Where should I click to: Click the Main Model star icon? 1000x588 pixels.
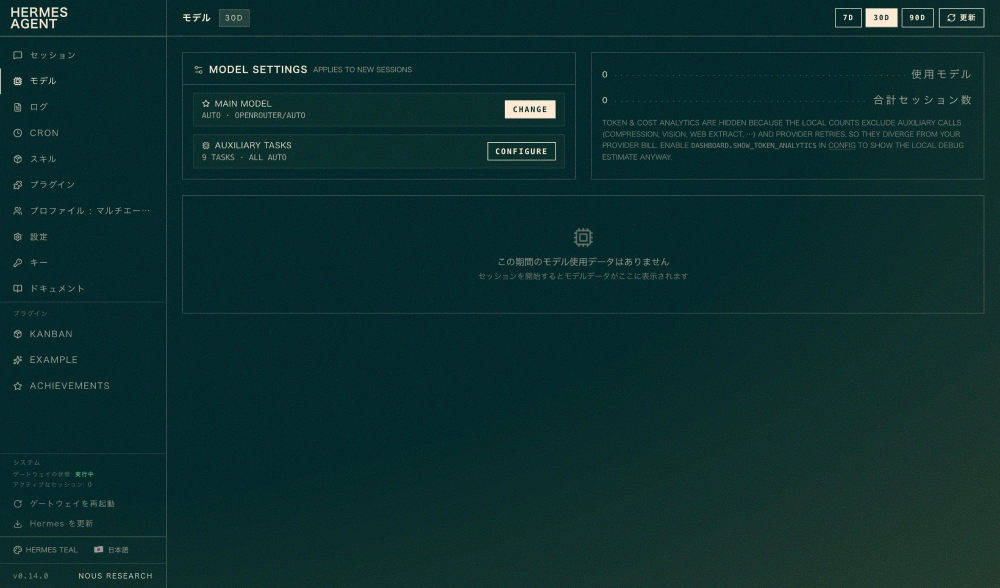[x=206, y=103]
